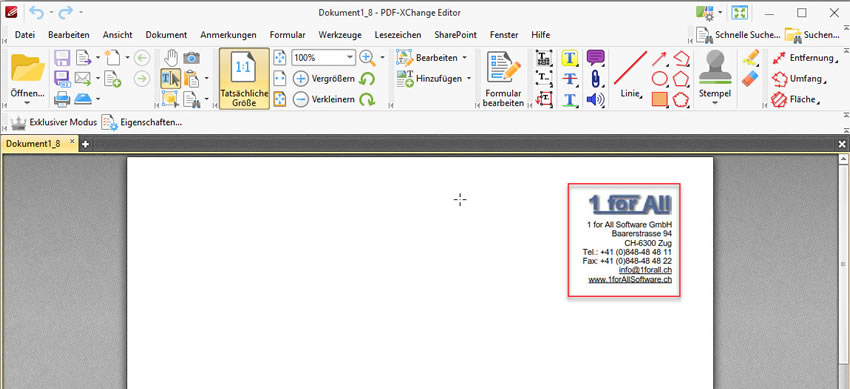850x389 pixels.
Task: Click the Save floppy disk icon
Action: point(62,58)
